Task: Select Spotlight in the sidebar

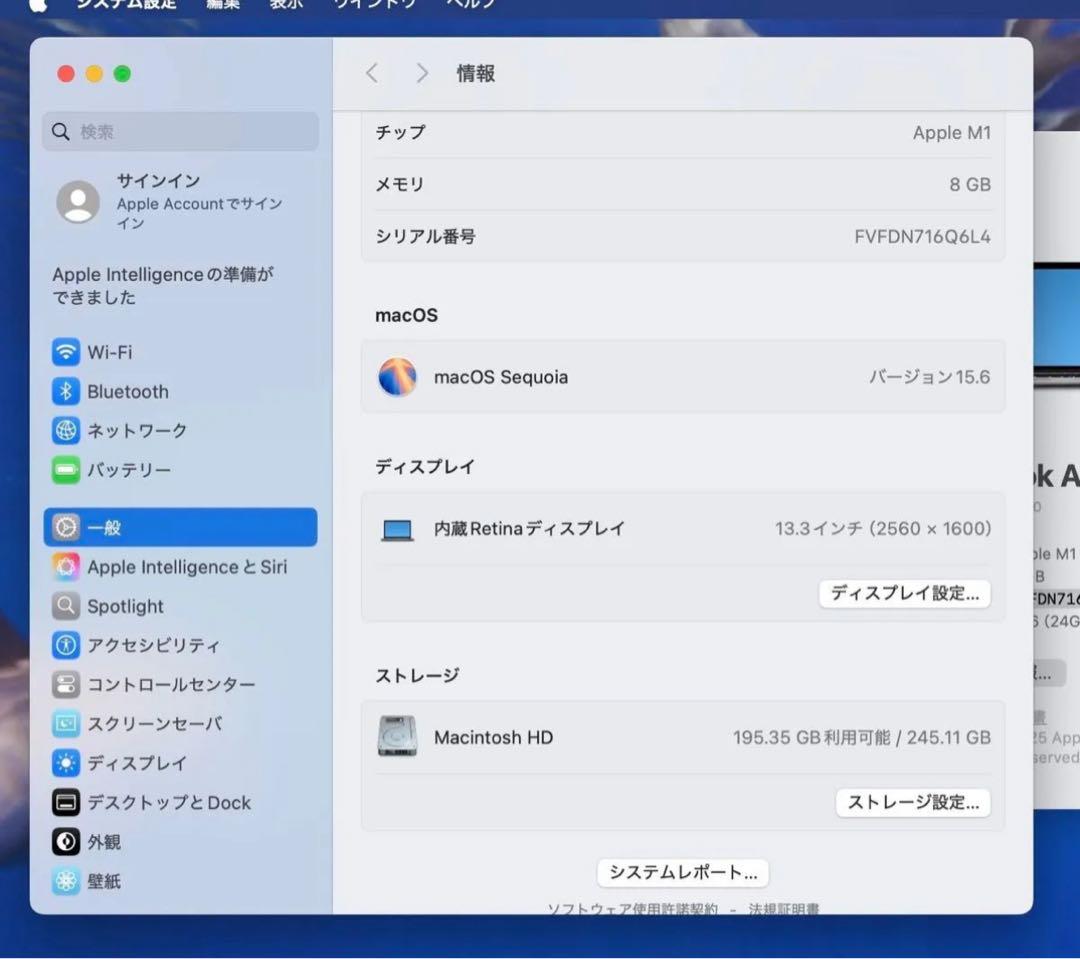Action: point(124,606)
